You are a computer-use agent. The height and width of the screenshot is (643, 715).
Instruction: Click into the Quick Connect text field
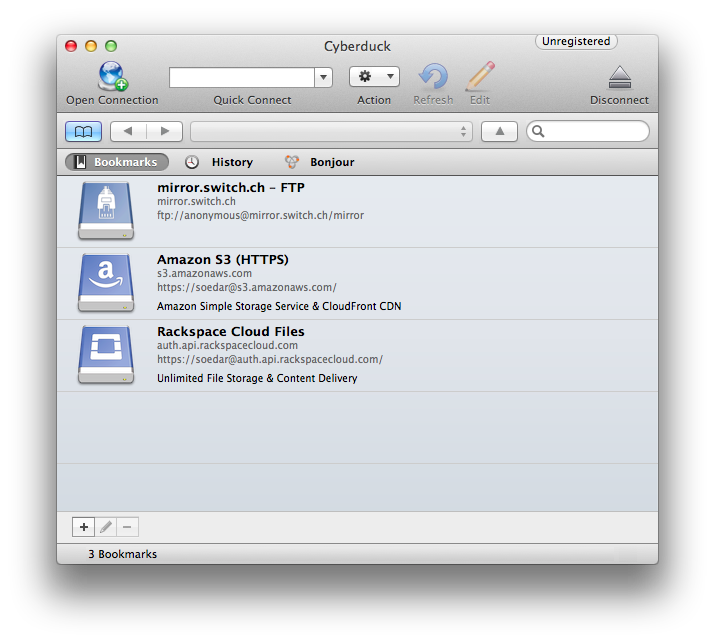pyautogui.click(x=242, y=77)
